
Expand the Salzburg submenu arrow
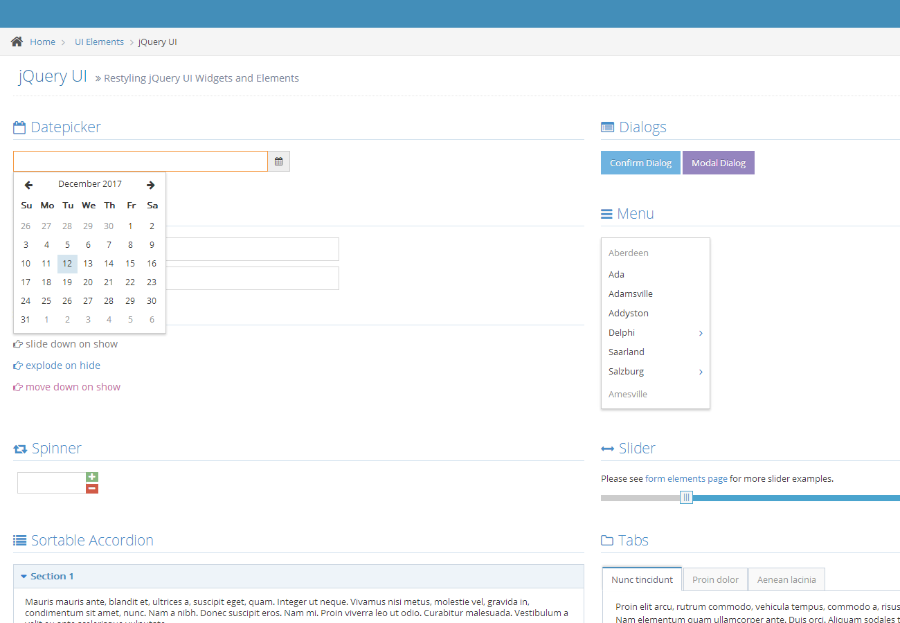coord(701,372)
